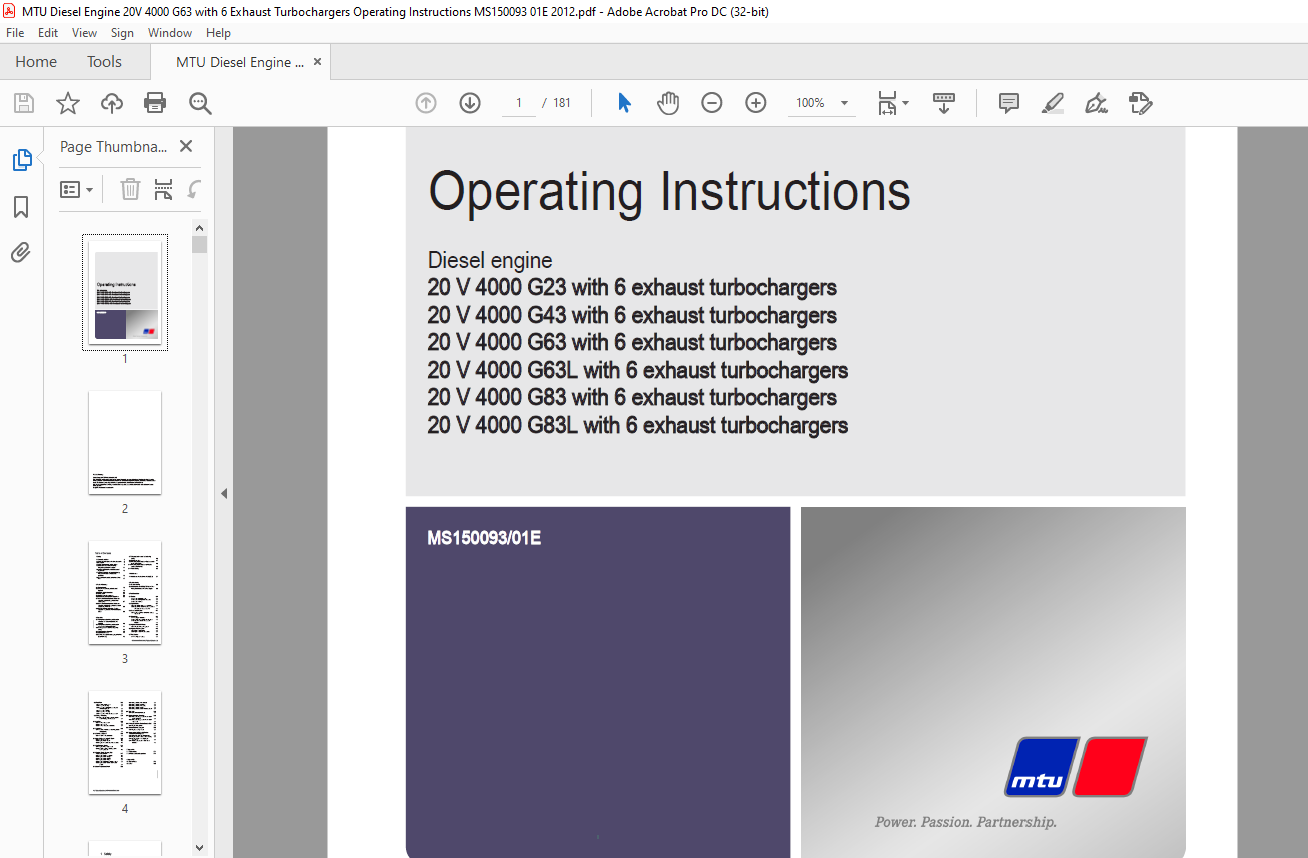Image resolution: width=1308 pixels, height=858 pixels.
Task: Zoom out with the minus icon
Action: tap(712, 103)
